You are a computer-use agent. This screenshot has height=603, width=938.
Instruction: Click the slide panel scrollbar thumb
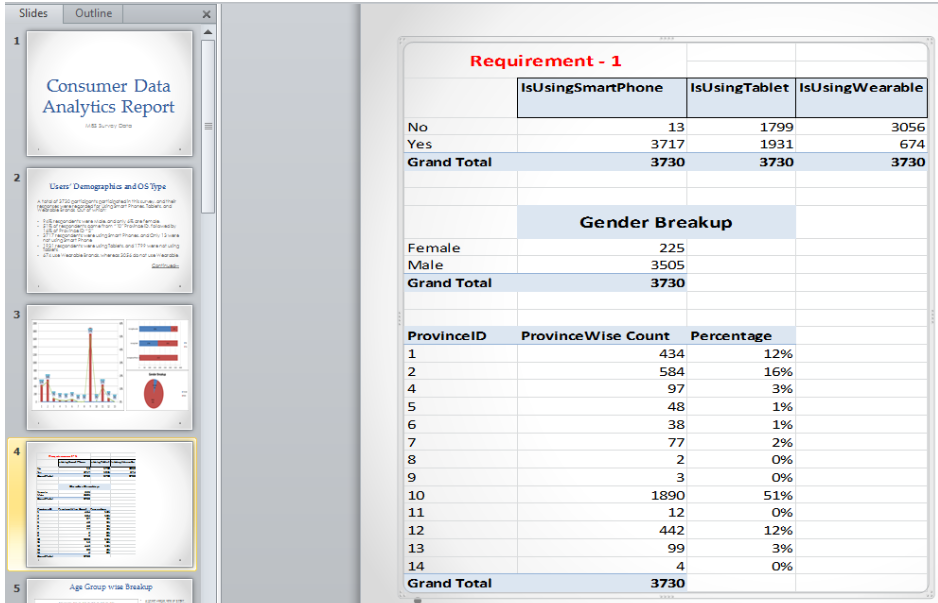(x=208, y=126)
